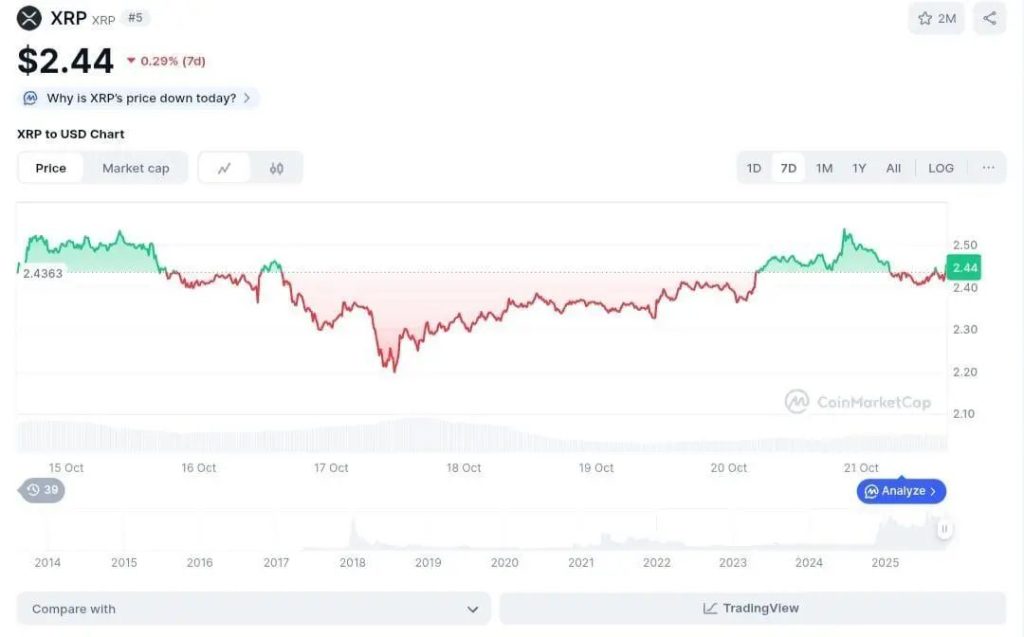Viewport: 1024px width, 637px height.
Task: Click the share icon
Action: coord(990,18)
